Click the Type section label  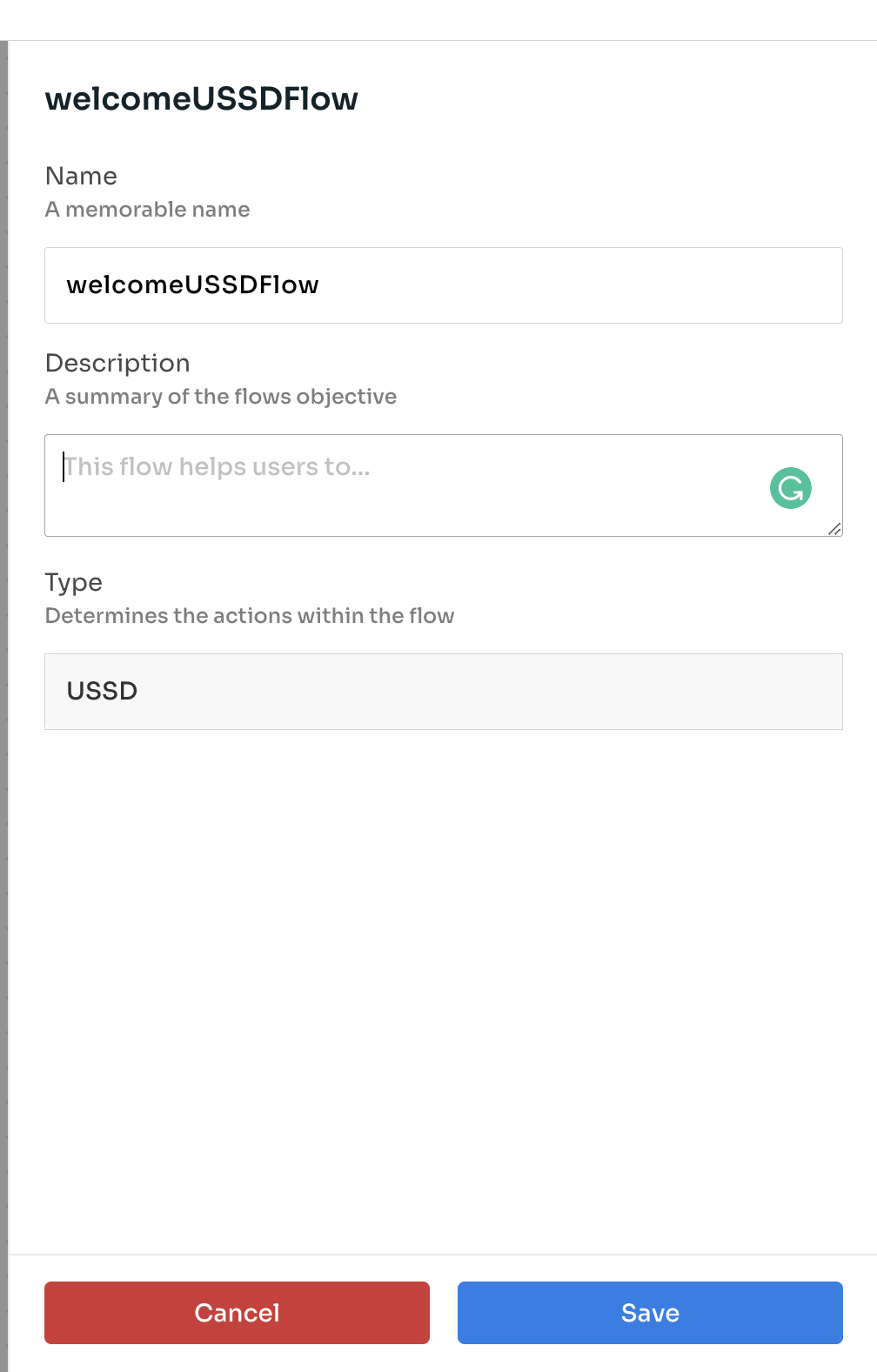73,582
